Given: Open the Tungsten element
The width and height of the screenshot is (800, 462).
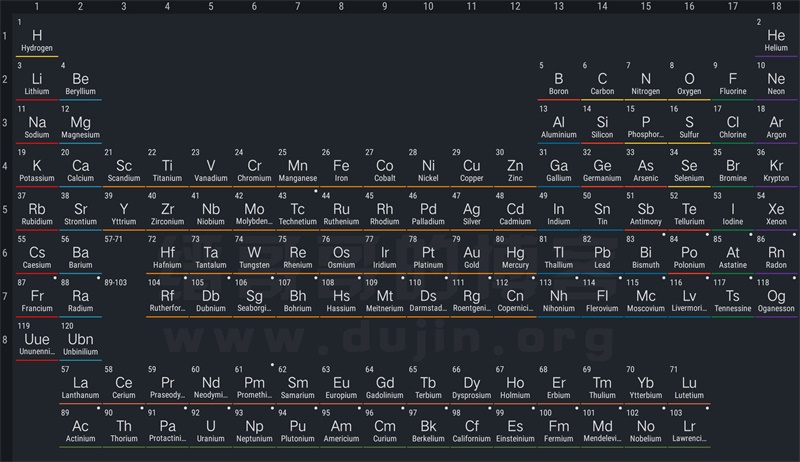Looking at the screenshot, I should [x=254, y=253].
